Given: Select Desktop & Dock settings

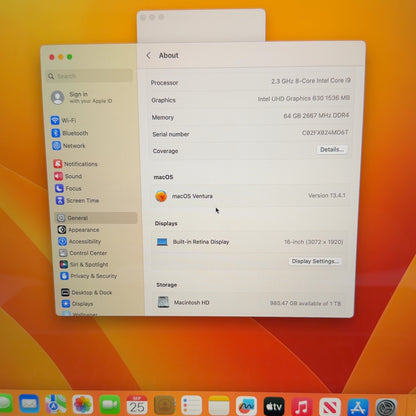Looking at the screenshot, I should pos(87,292).
